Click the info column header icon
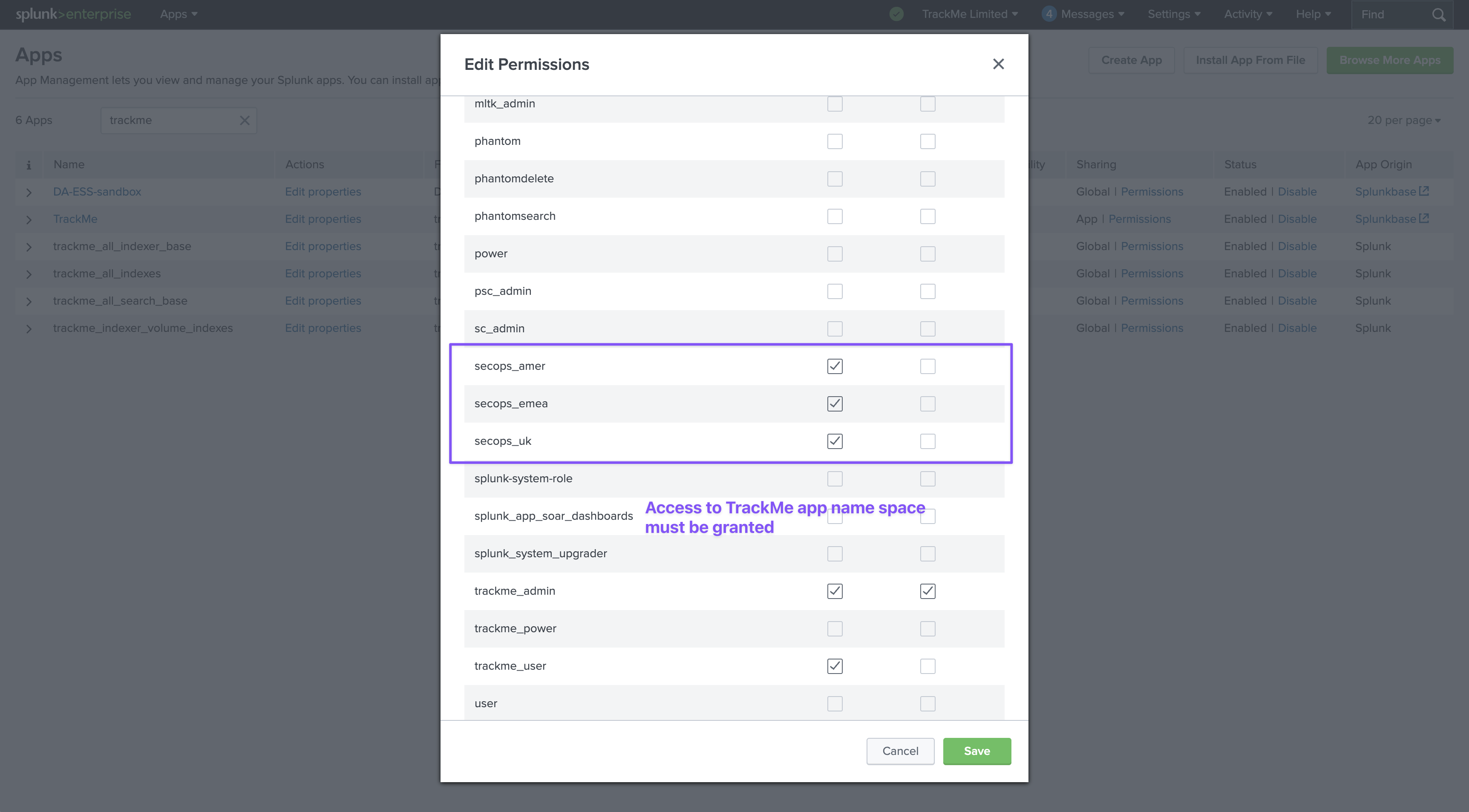This screenshot has height=812, width=1469. pos(29,165)
